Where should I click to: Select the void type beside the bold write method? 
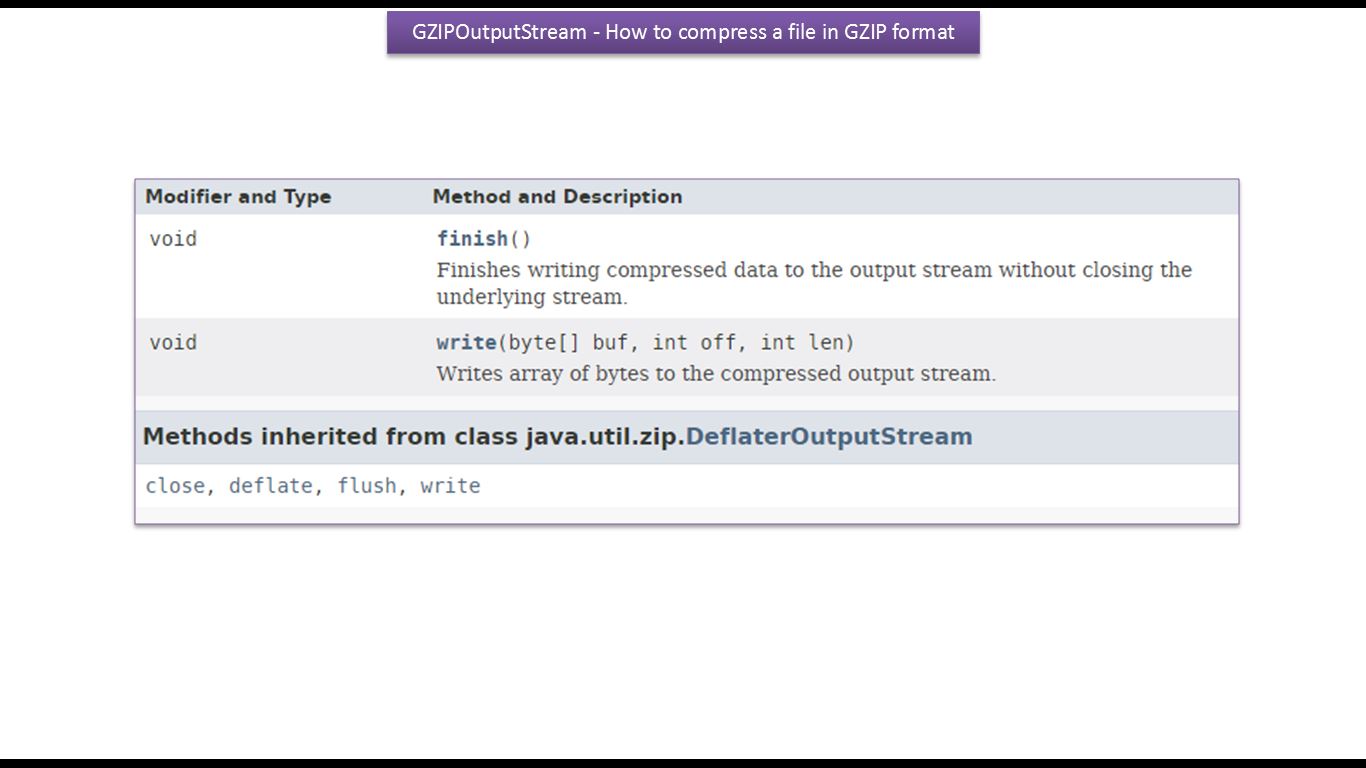pos(173,343)
